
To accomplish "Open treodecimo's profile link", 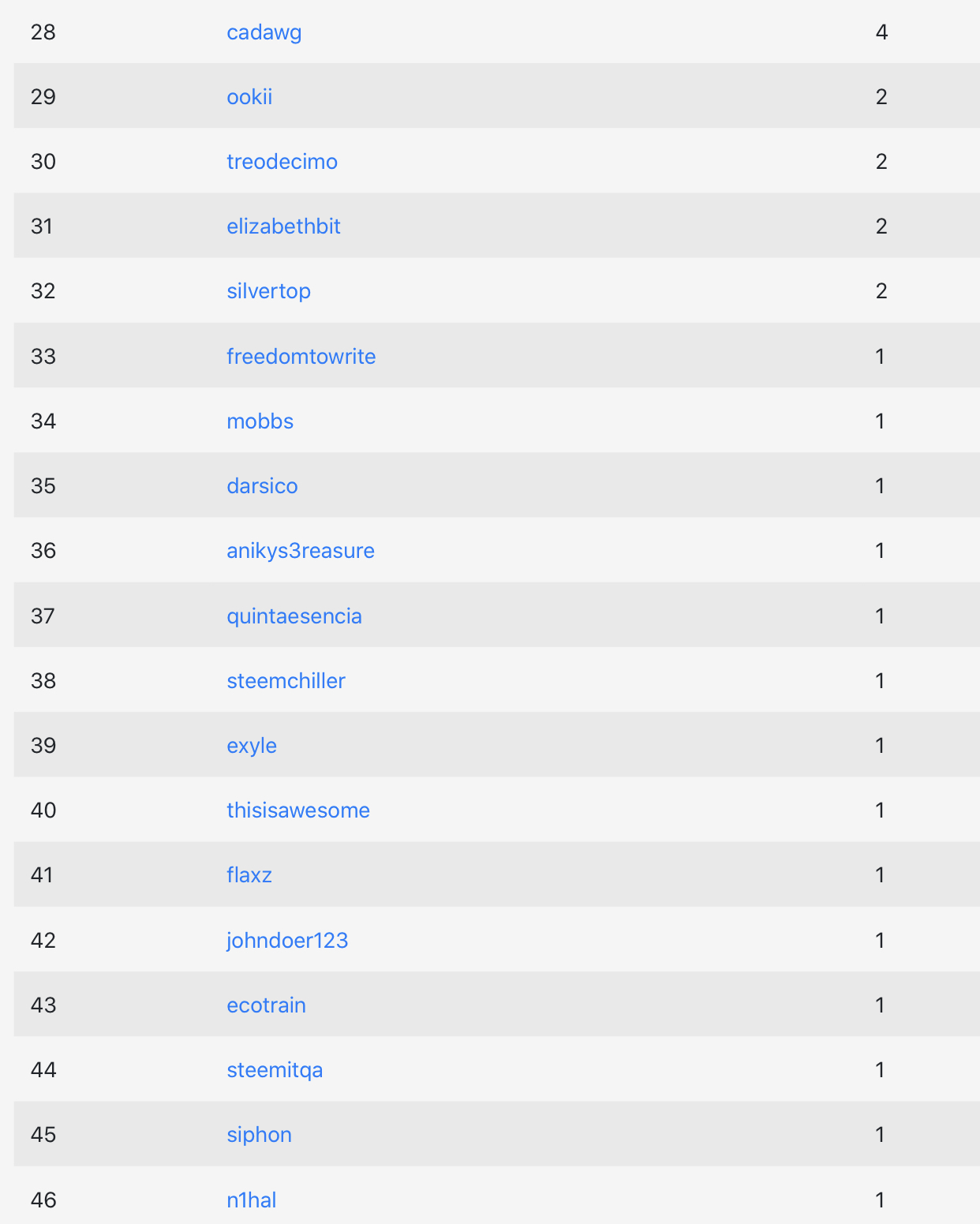I will point(282,162).
